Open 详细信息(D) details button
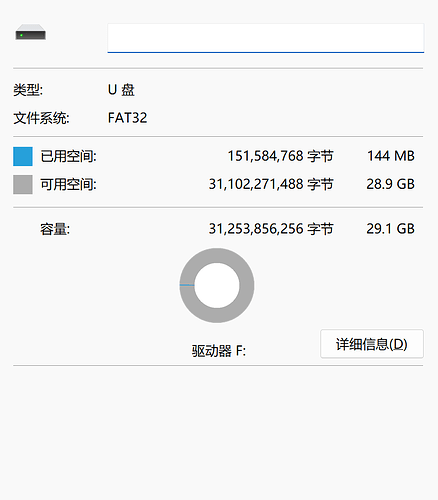Screen dimensions: 438x500 (372, 344)
